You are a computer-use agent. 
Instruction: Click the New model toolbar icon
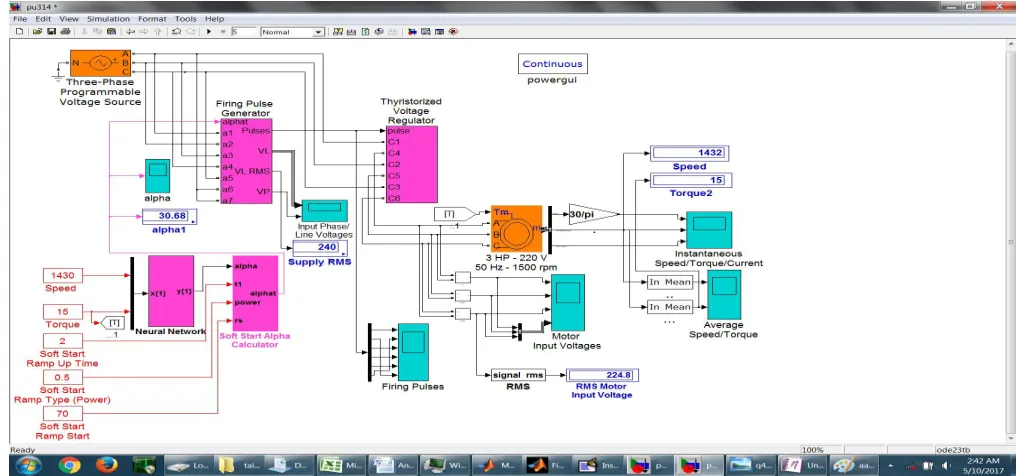pos(19,32)
